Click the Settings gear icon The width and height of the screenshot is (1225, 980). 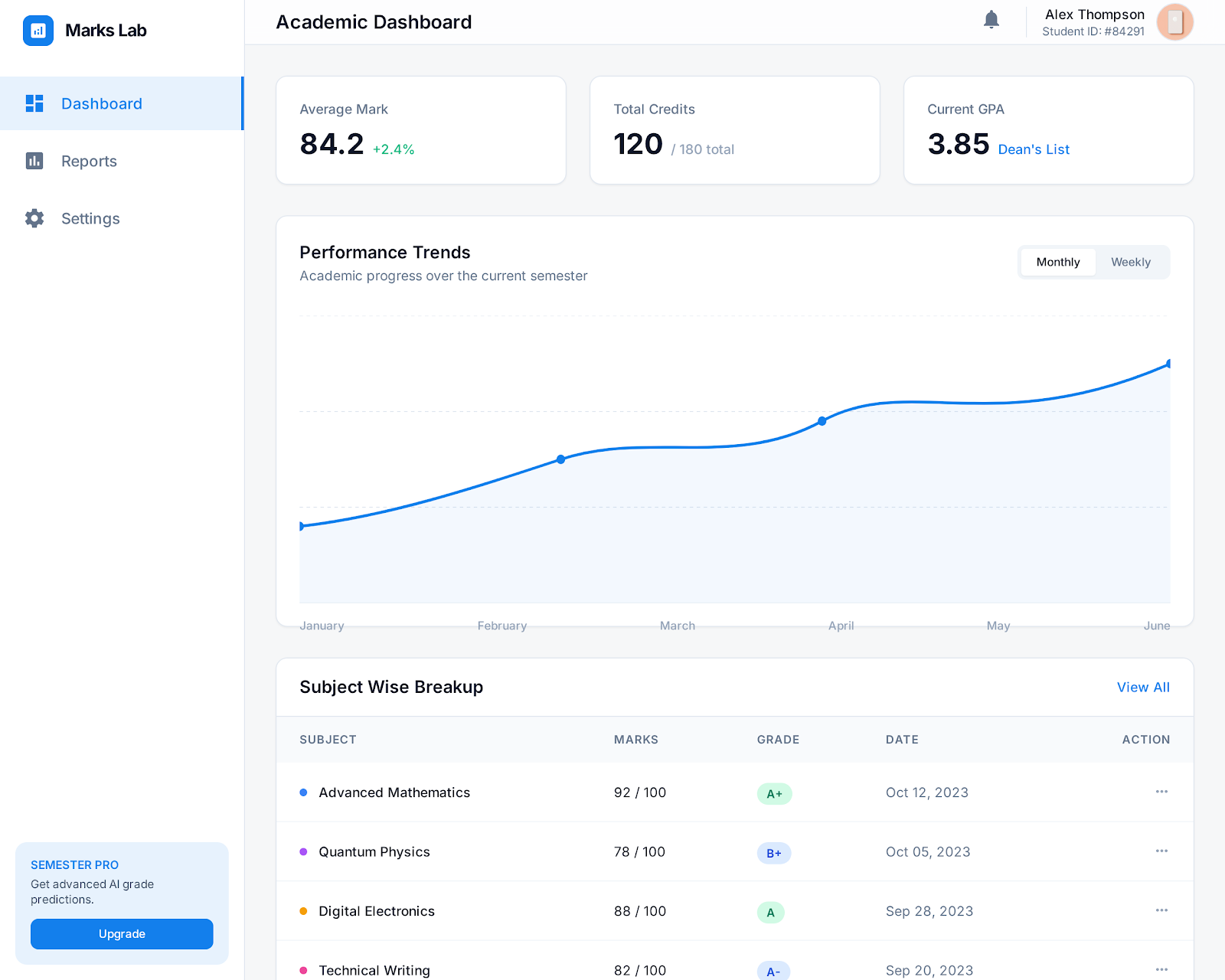[34, 218]
